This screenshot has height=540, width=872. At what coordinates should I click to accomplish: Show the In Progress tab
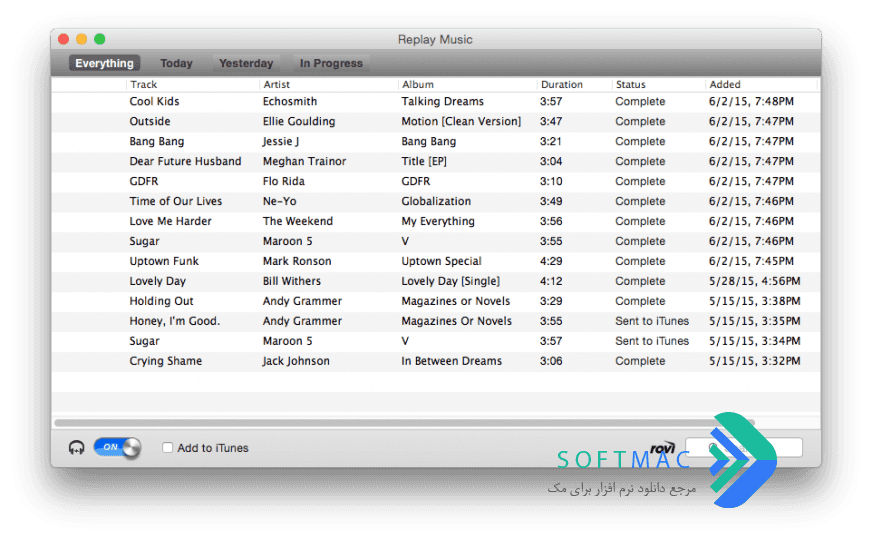click(331, 63)
